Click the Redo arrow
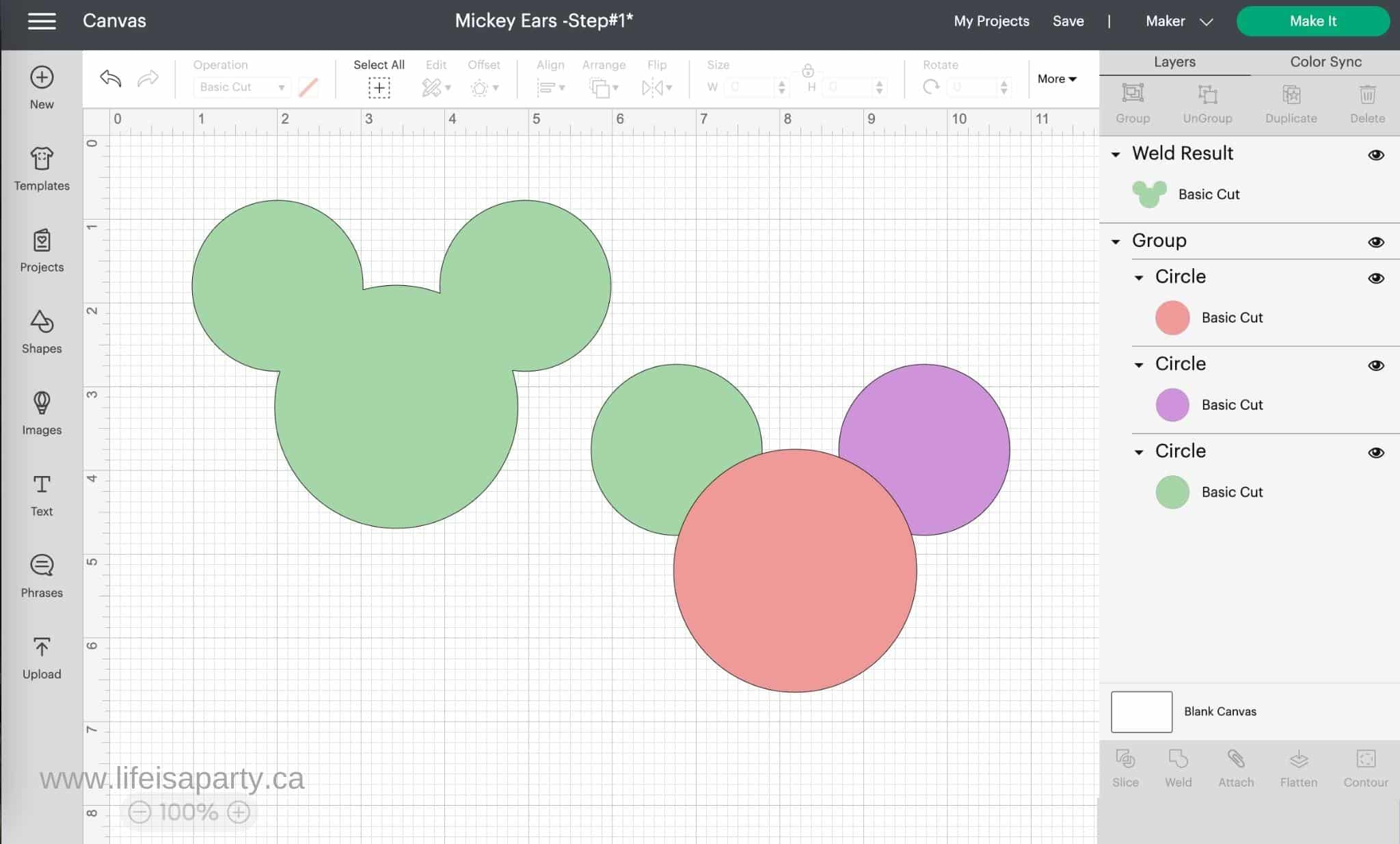 (x=148, y=78)
